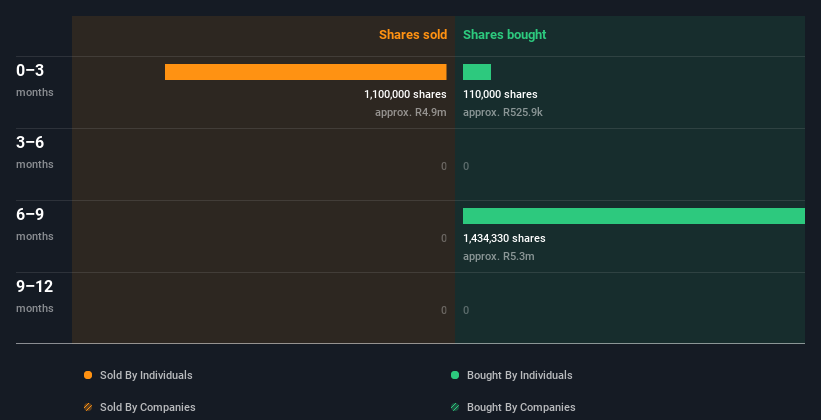Viewport: 821px width, 420px height.
Task: Select the small green 0–3 months bought bar
Action: [477, 72]
